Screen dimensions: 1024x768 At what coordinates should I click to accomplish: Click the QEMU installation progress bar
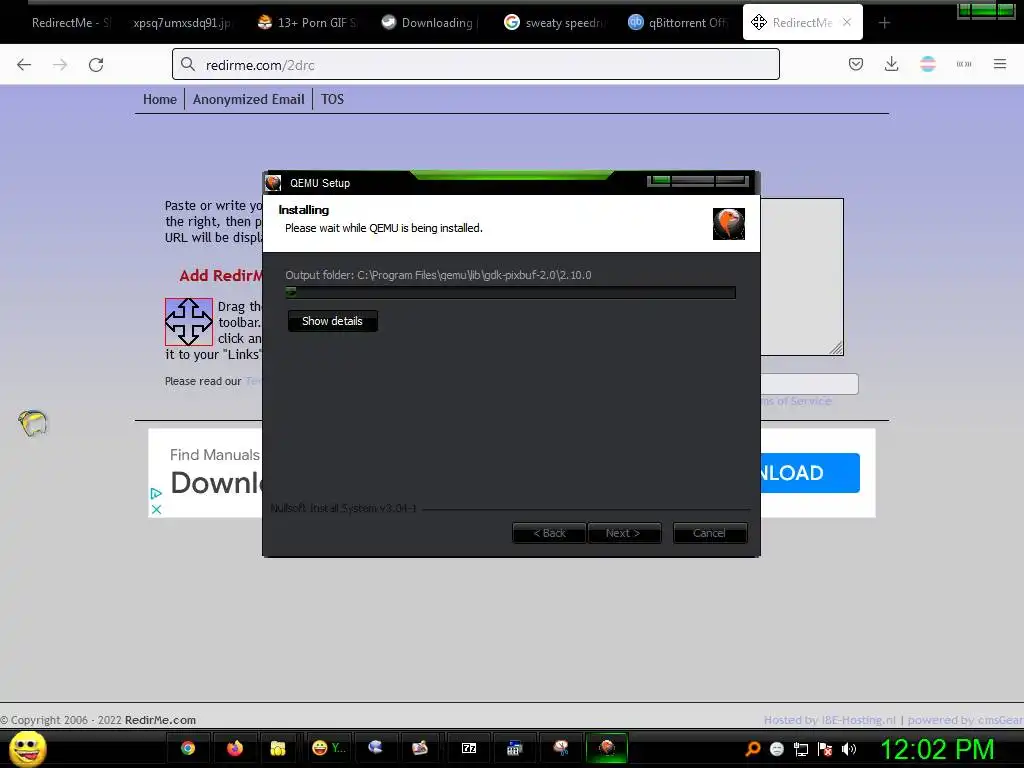pyautogui.click(x=511, y=293)
